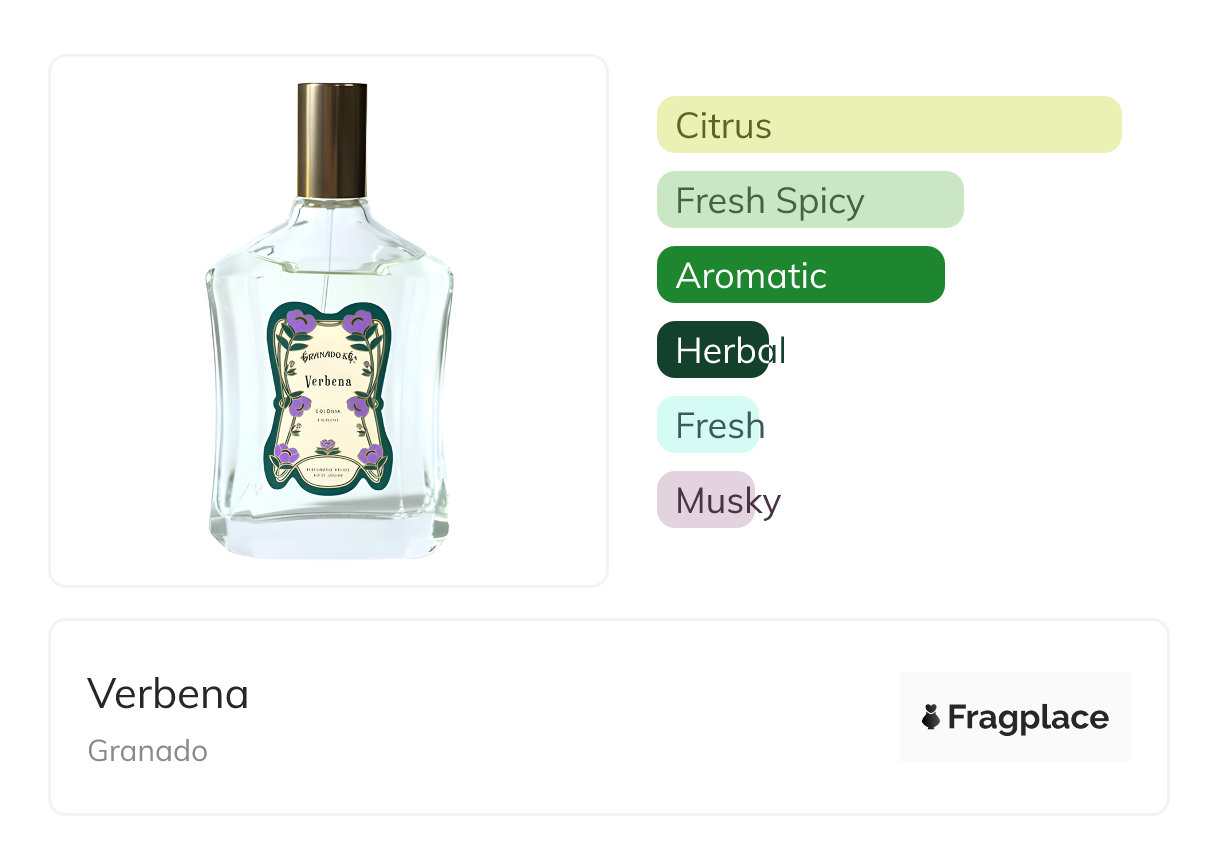Open the Granado brand link
The image size is (1218, 864).
148,751
